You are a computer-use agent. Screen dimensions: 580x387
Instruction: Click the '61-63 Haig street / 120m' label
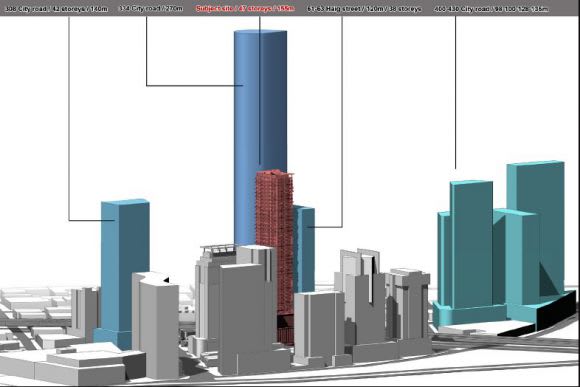[x=364, y=8]
